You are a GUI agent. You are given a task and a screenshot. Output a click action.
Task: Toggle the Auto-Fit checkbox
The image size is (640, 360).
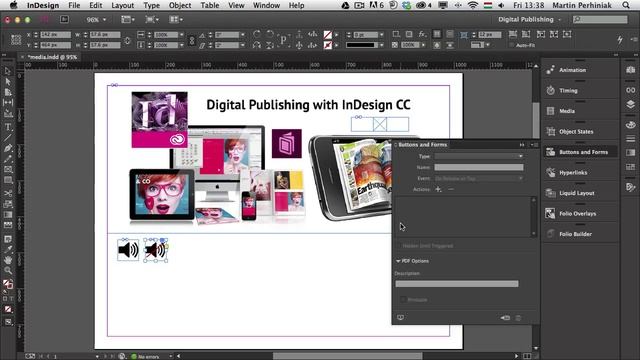coord(511,45)
